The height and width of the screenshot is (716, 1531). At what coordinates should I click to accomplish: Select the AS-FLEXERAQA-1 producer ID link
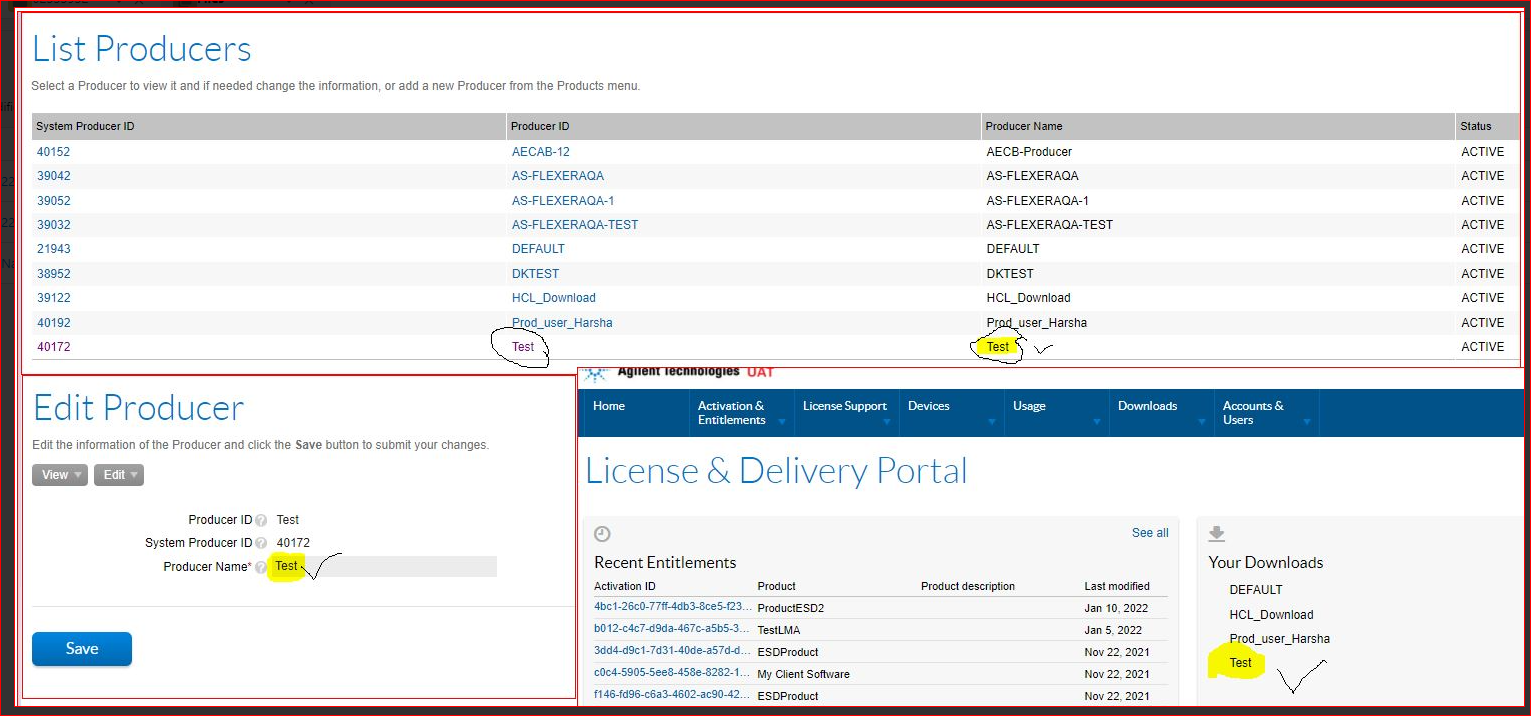pyautogui.click(x=563, y=201)
